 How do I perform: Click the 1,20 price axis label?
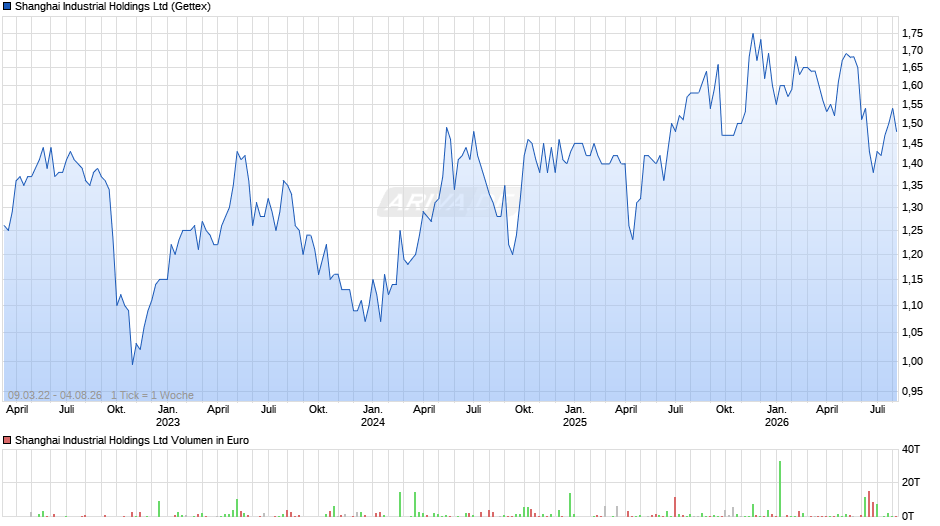912,254
